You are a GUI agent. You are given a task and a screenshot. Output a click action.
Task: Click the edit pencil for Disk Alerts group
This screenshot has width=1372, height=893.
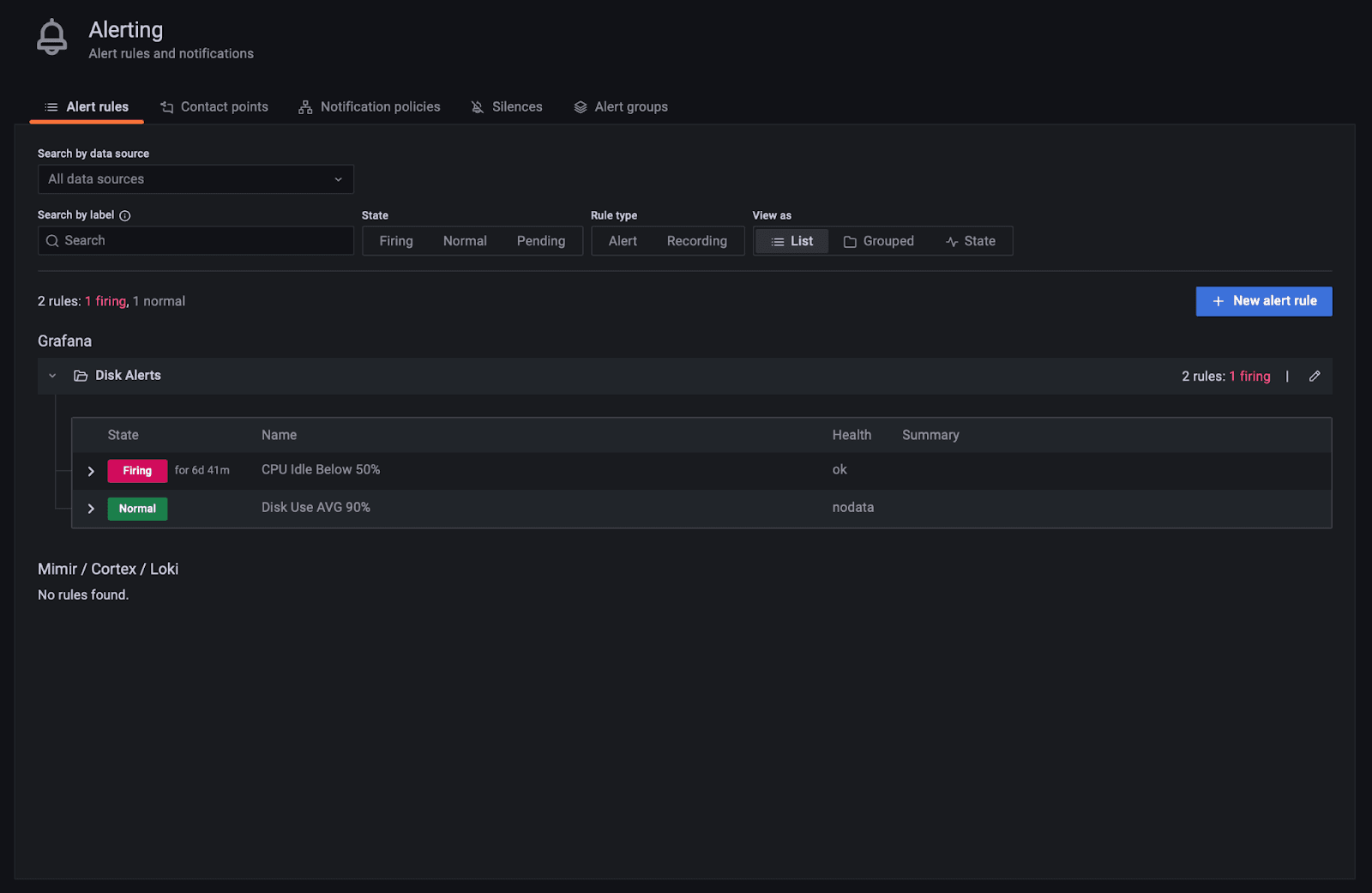[1315, 376]
